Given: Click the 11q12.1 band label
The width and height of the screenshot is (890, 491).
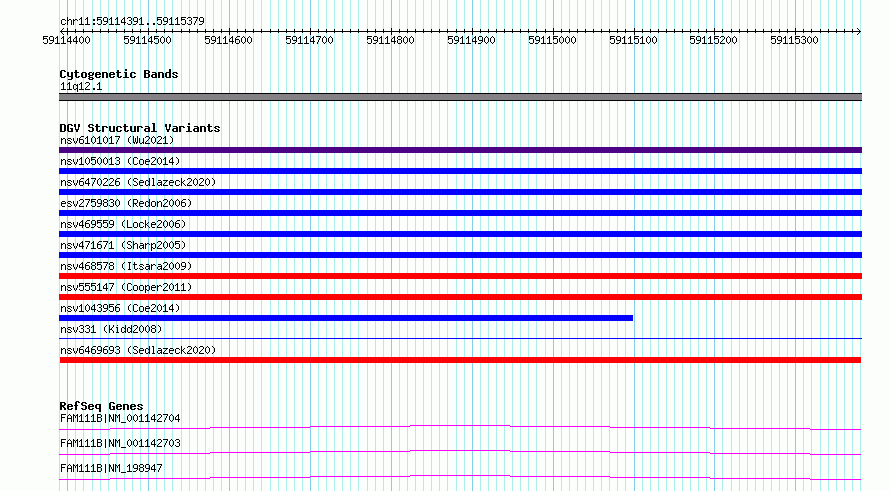Looking at the screenshot, I should pyautogui.click(x=81, y=86).
